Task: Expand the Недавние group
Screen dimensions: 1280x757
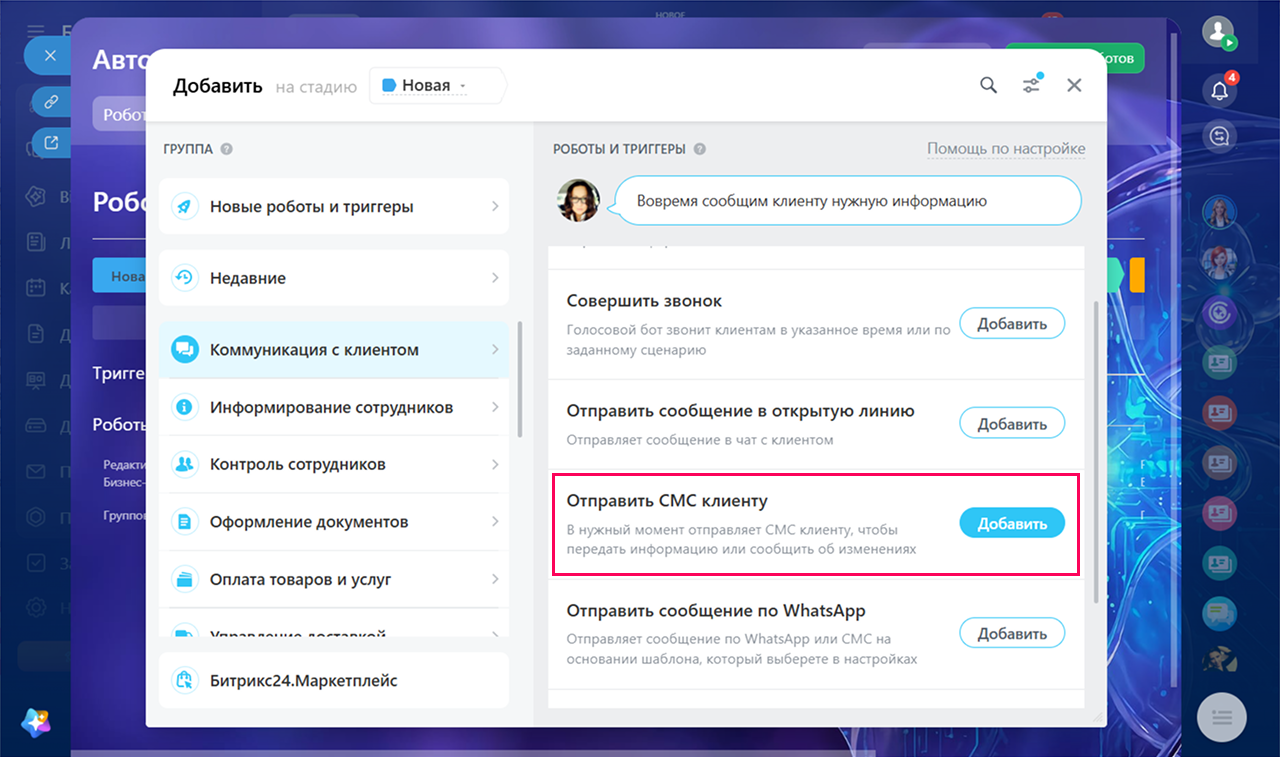Action: point(334,278)
